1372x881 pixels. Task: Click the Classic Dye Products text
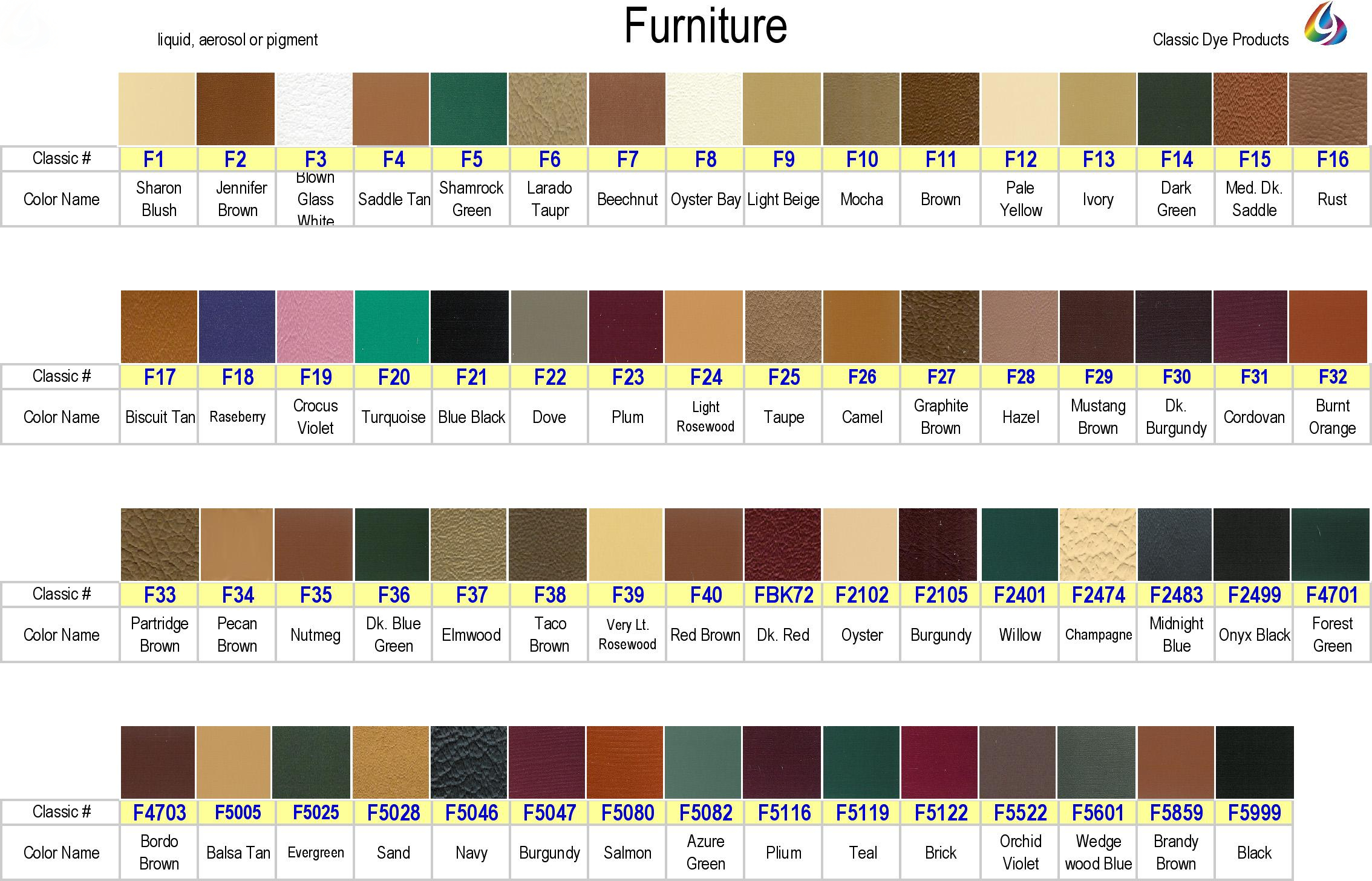coord(1220,40)
